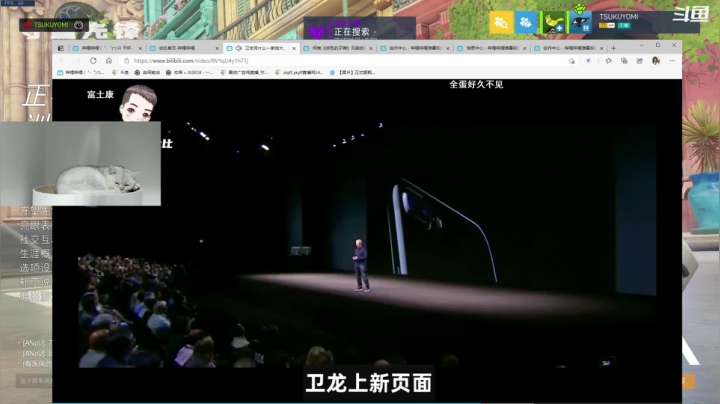Open the Favorites list icon
This screenshot has height=404, width=720.
tap(608, 61)
